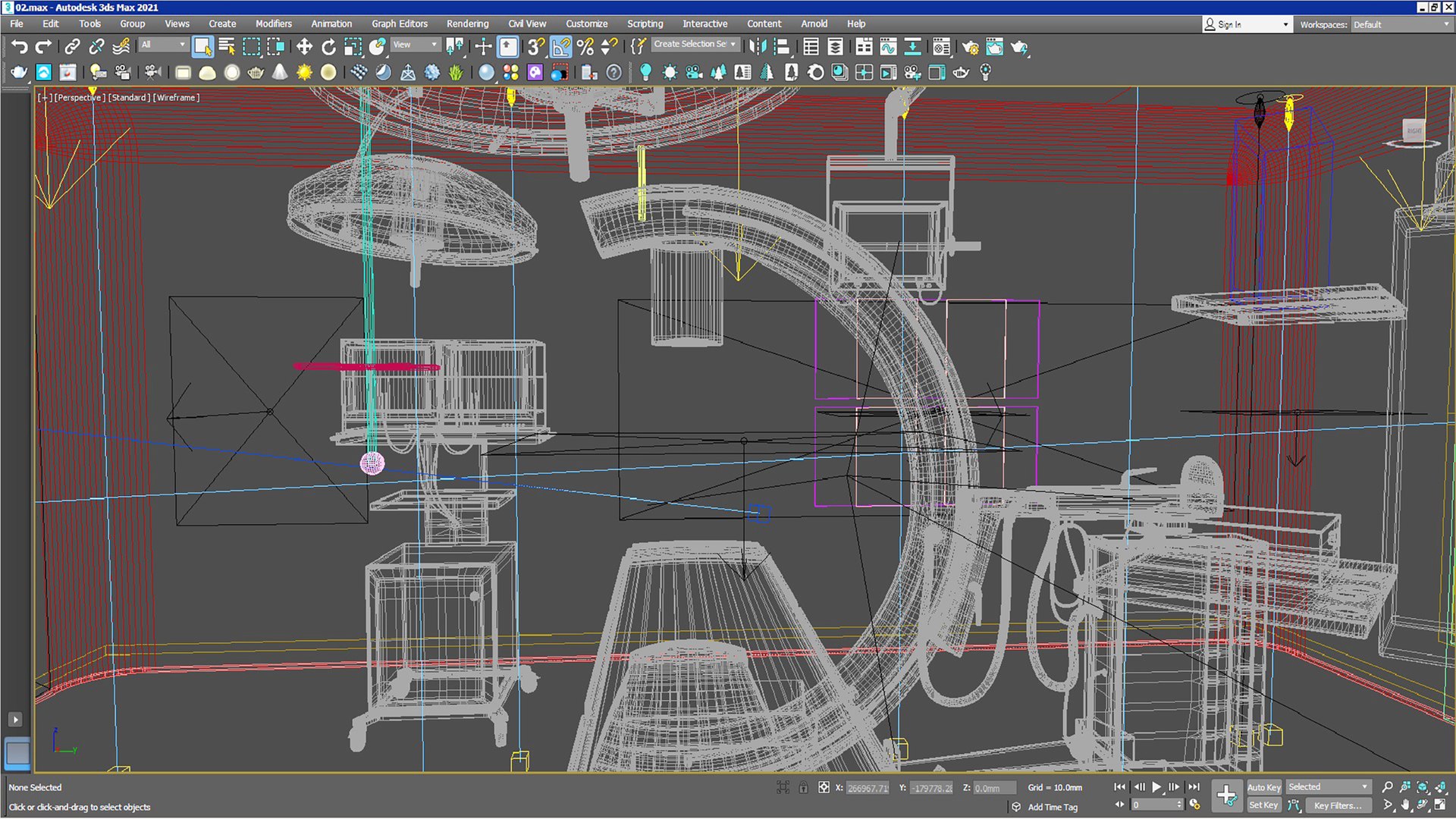
Task: Click the sun-shaped light icon
Action: [x=304, y=72]
